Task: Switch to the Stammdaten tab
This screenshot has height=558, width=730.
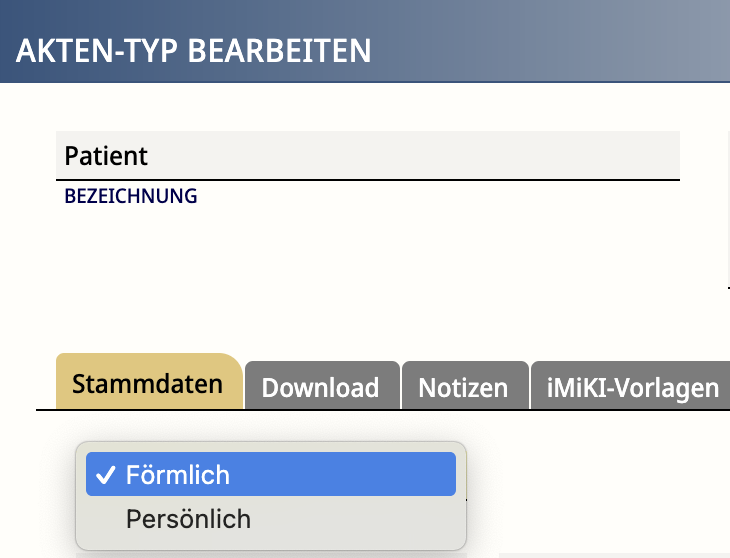Action: (x=148, y=384)
